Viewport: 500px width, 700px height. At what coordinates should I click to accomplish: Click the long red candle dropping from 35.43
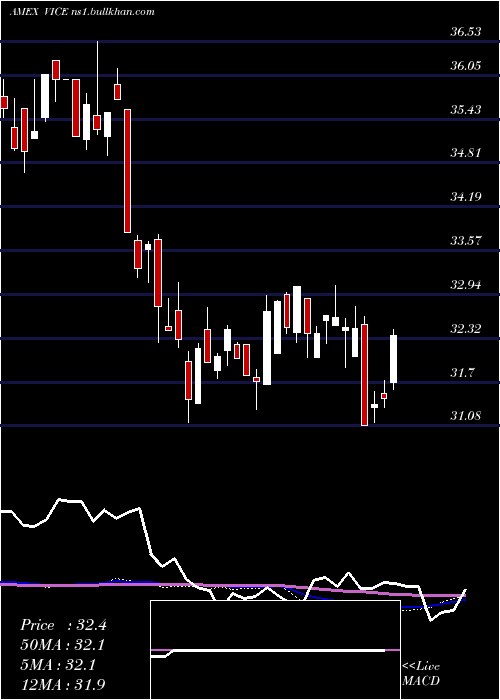[x=127, y=171]
